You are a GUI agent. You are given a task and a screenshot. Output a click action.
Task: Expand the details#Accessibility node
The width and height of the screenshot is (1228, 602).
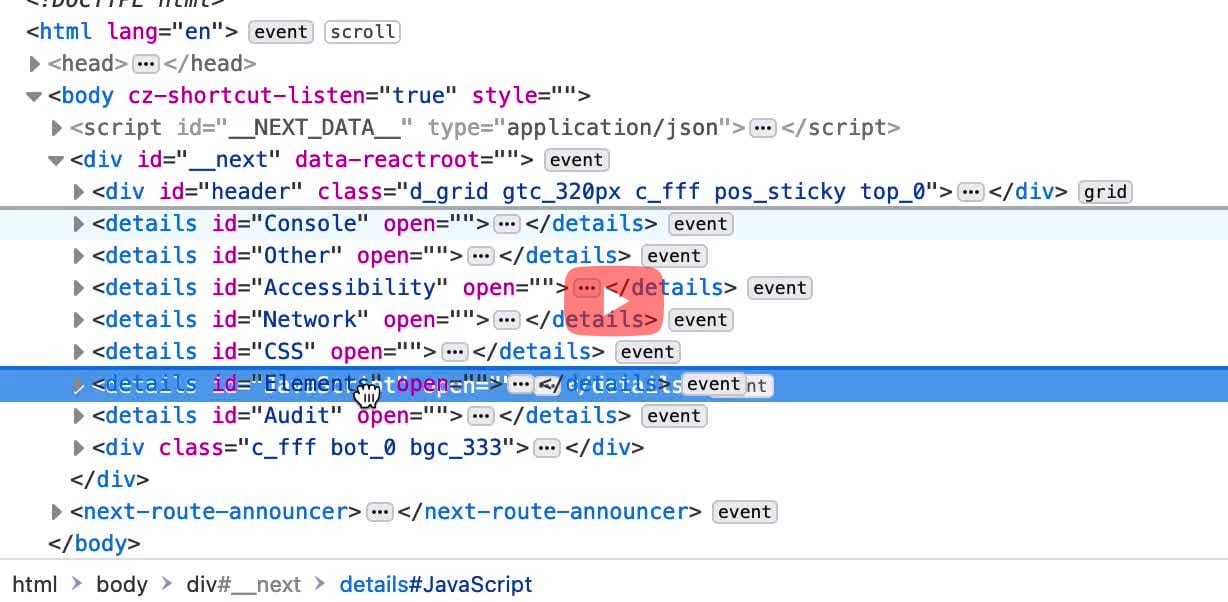point(79,288)
